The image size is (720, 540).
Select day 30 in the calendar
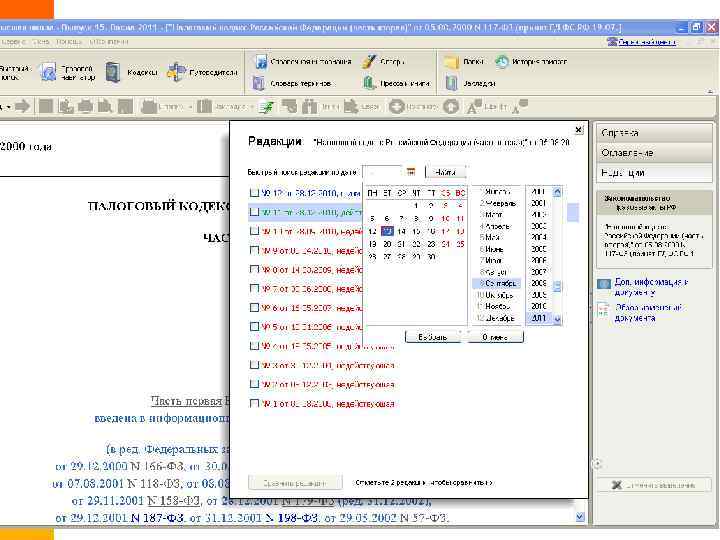pos(431,257)
